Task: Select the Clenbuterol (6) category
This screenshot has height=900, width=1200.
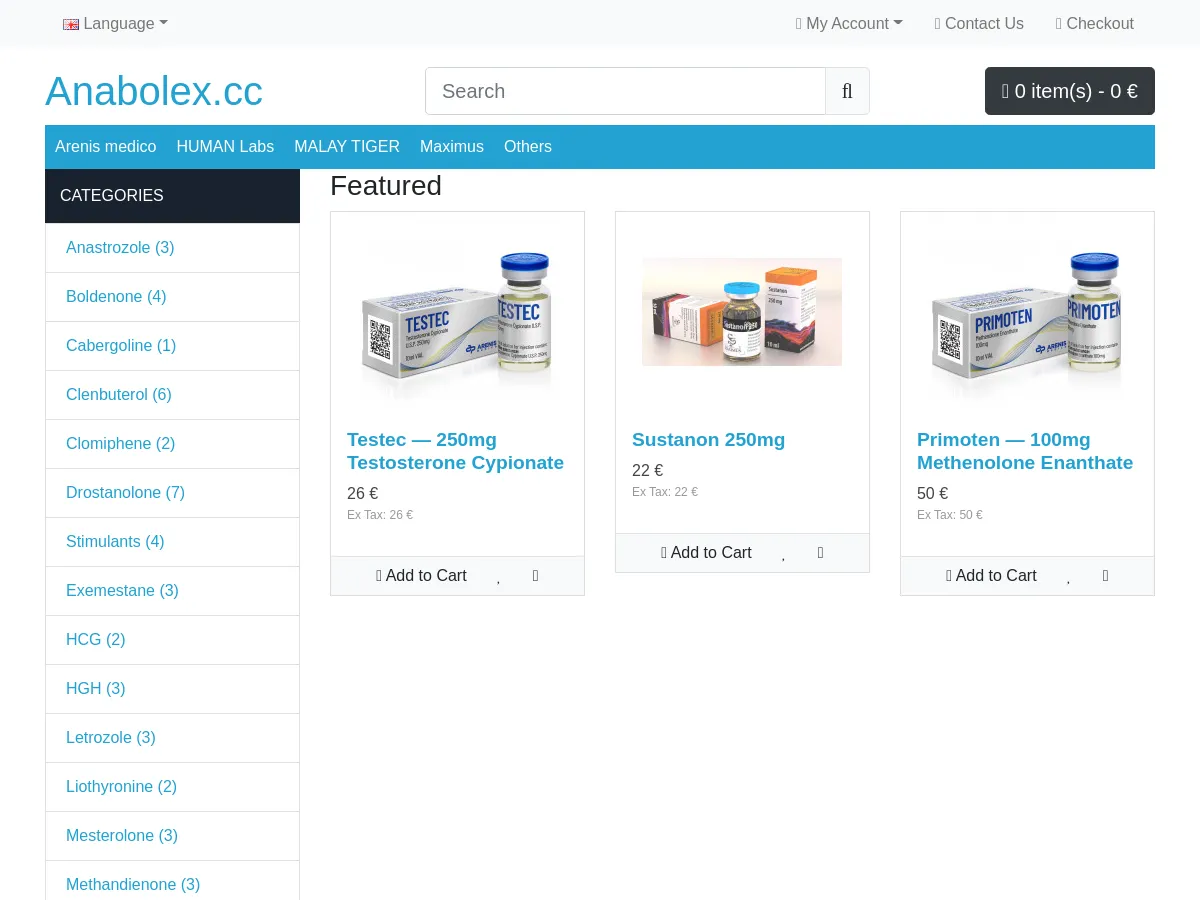Action: tap(119, 394)
